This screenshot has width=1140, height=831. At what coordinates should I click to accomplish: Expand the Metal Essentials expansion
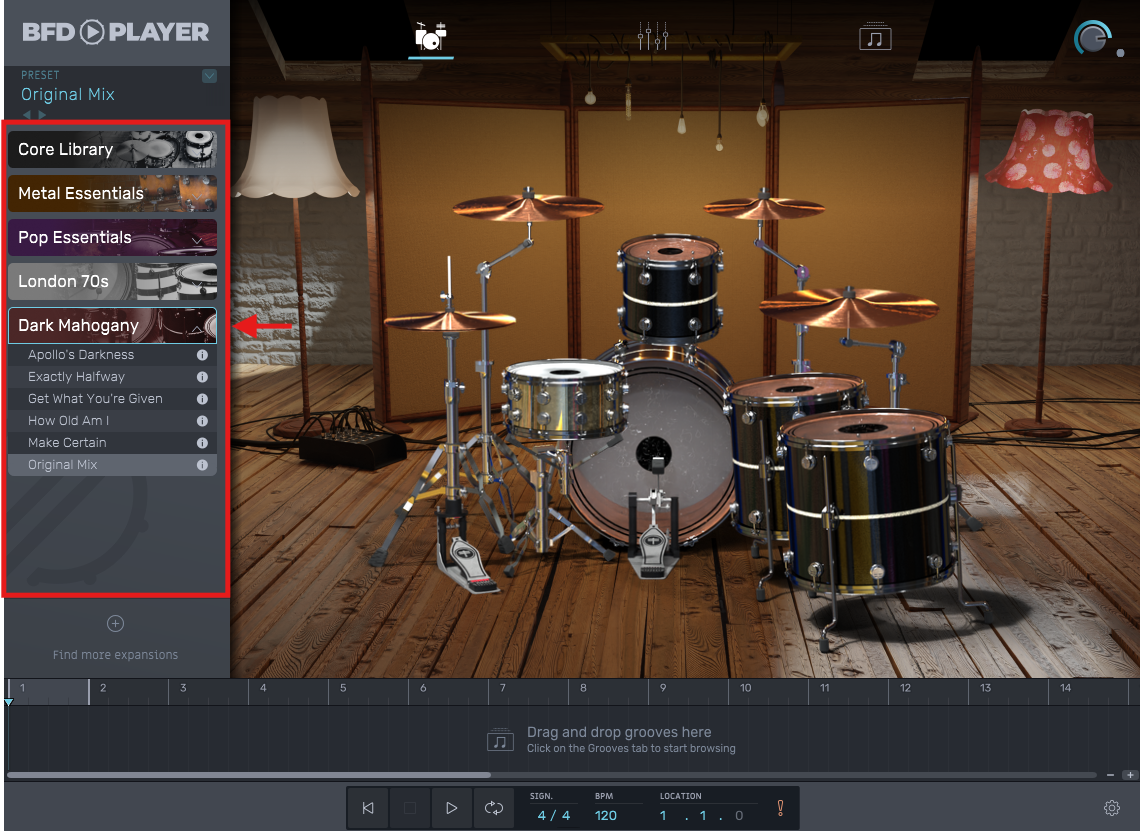pyautogui.click(x=113, y=193)
